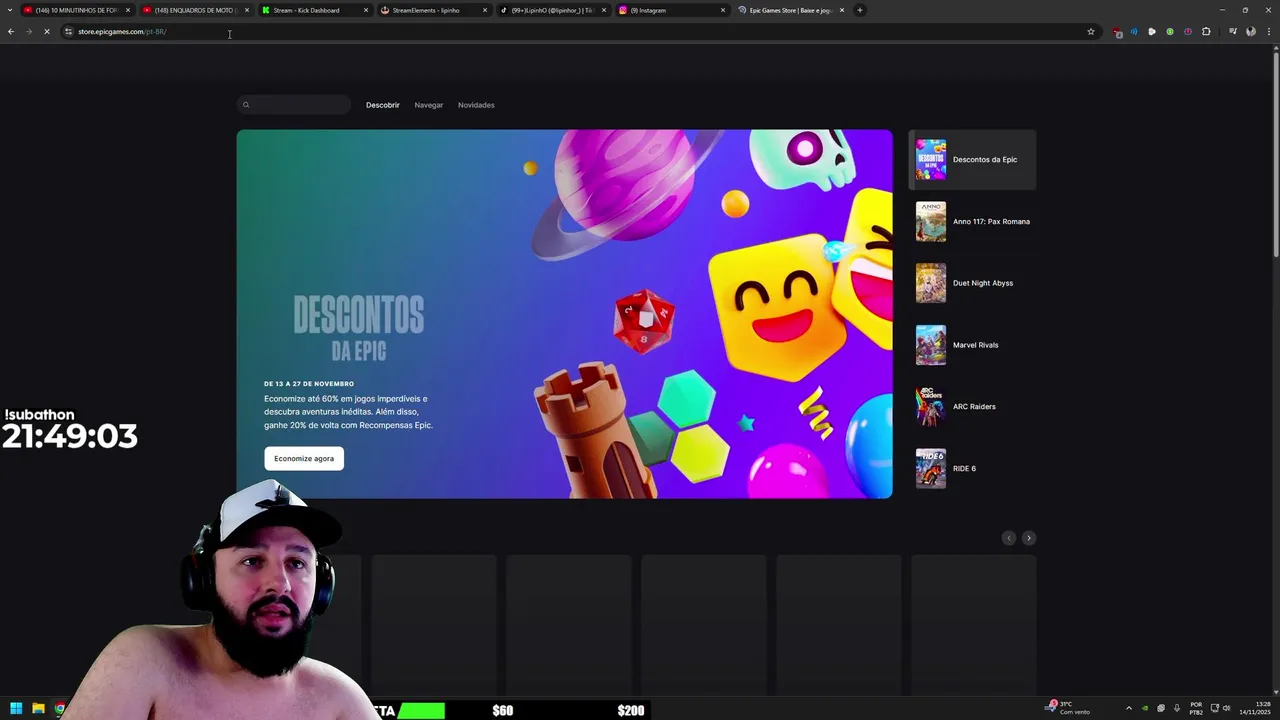
Task: Click the Economize agora button
Action: point(304,458)
